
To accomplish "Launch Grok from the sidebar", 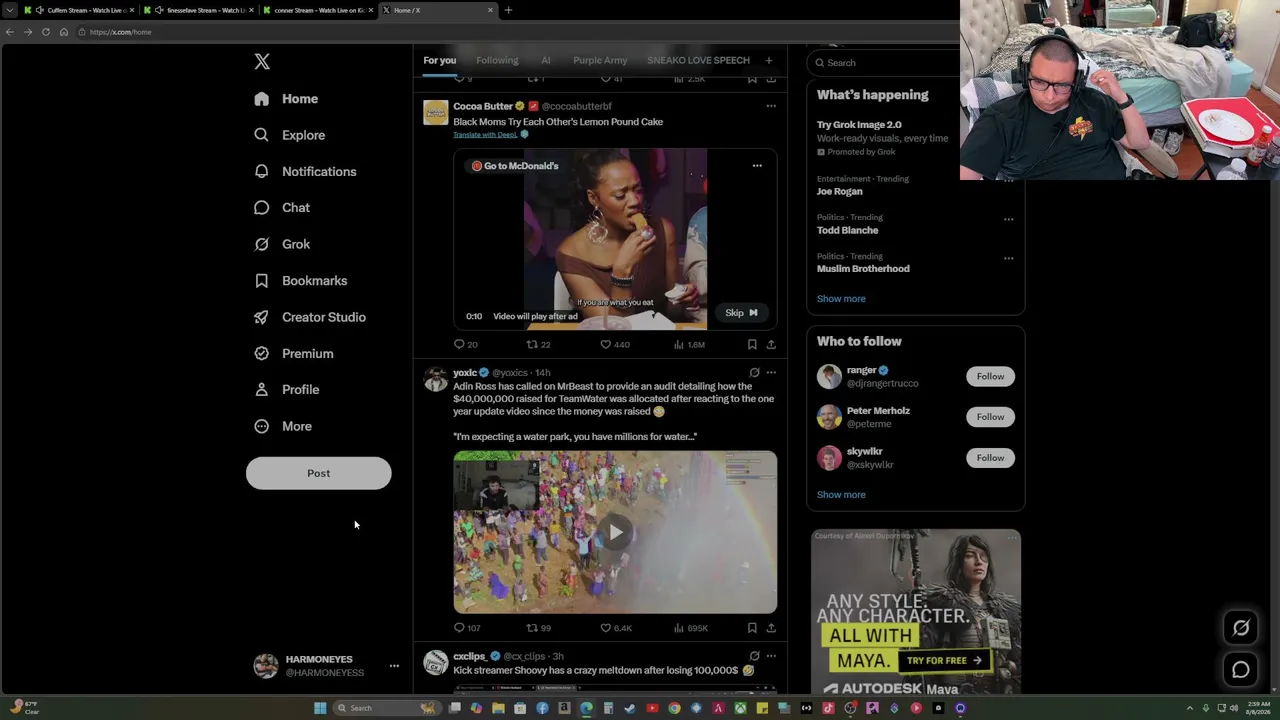I will click(x=282, y=244).
